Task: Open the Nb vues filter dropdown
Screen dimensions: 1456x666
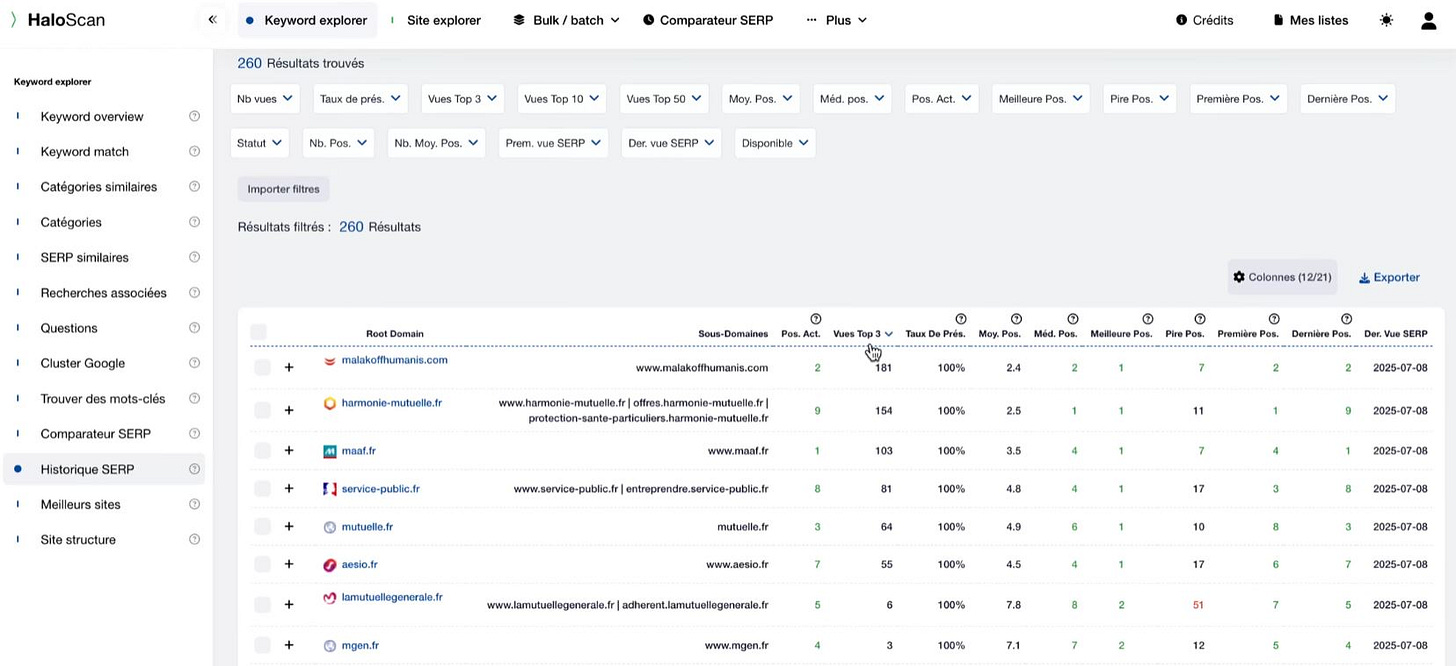Action: 265,98
